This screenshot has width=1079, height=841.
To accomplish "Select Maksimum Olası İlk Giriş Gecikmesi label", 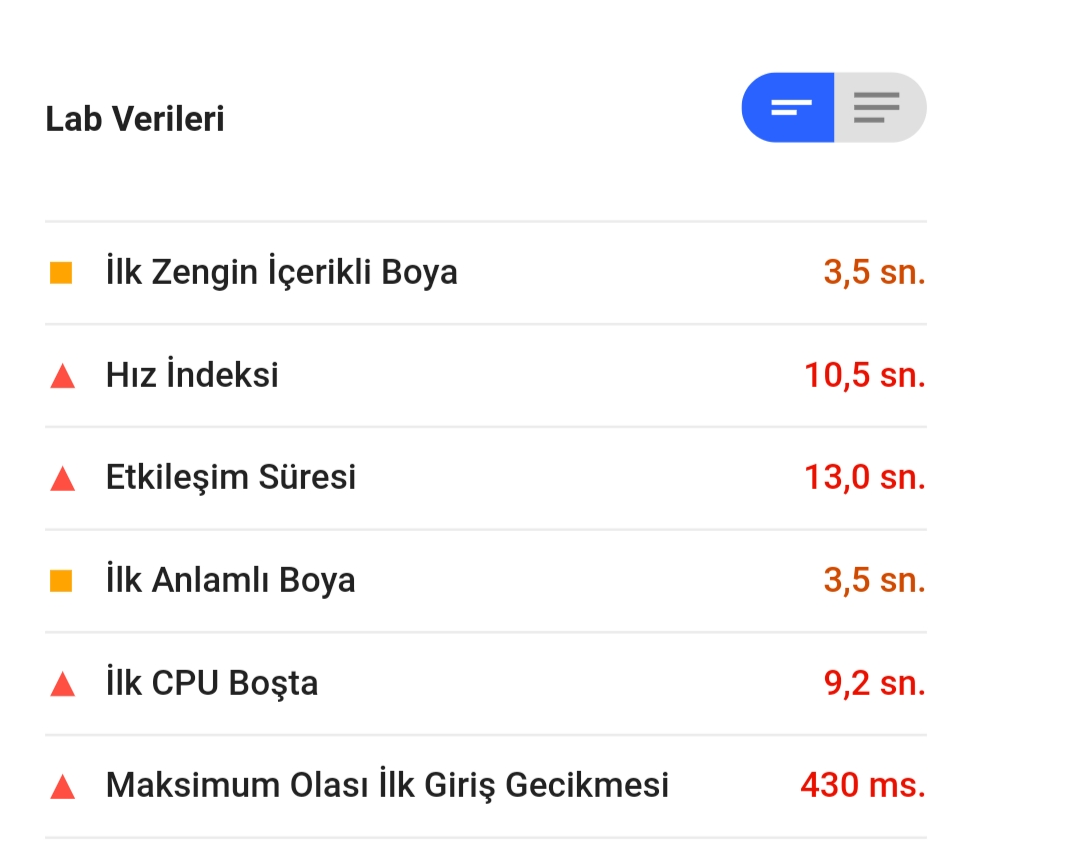I will pyautogui.click(x=387, y=785).
